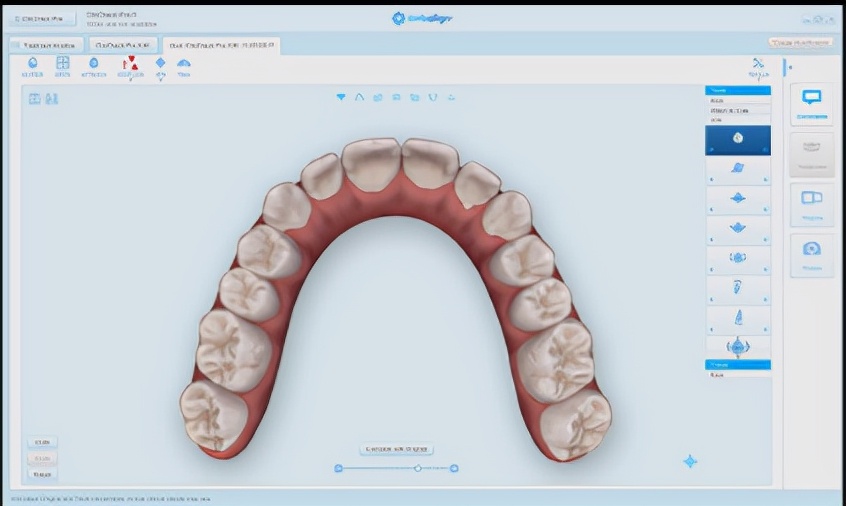Open the crossed tools icon at top right
Image resolution: width=846 pixels, height=506 pixels.
point(758,65)
